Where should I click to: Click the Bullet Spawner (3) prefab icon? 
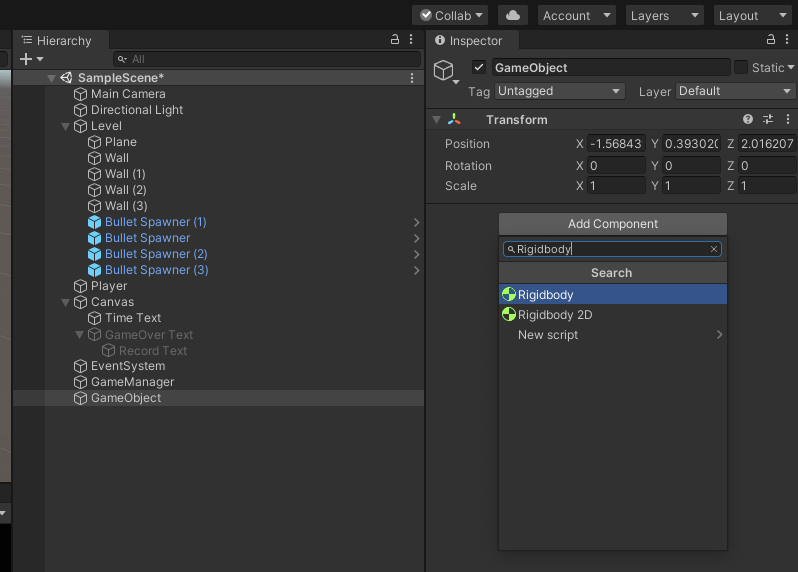pos(95,270)
